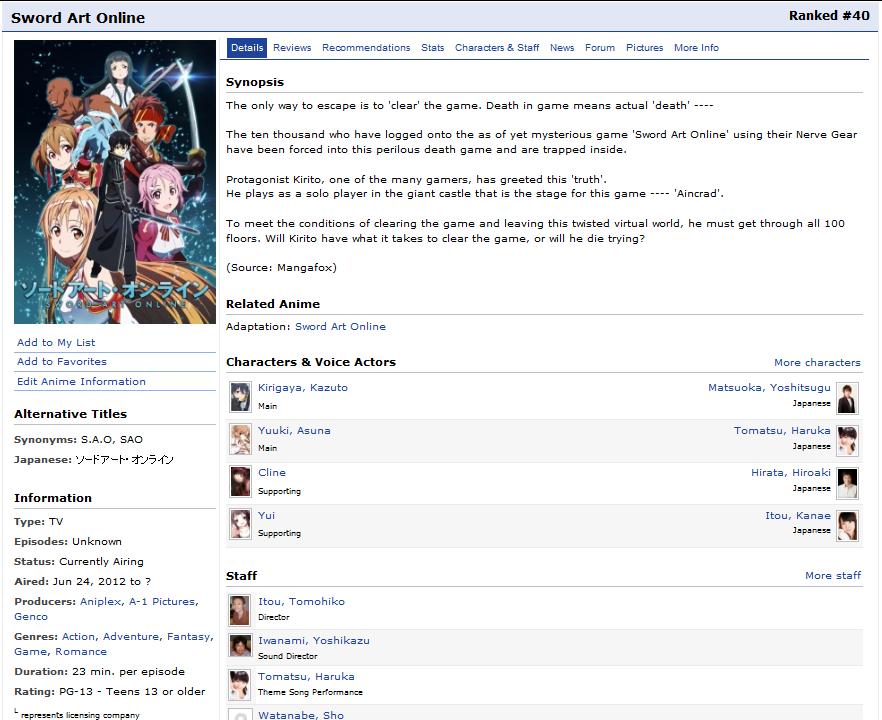Click Tomatsu Haruka voice actor photo beside Asuna
This screenshot has height=720, width=882.
(x=847, y=440)
